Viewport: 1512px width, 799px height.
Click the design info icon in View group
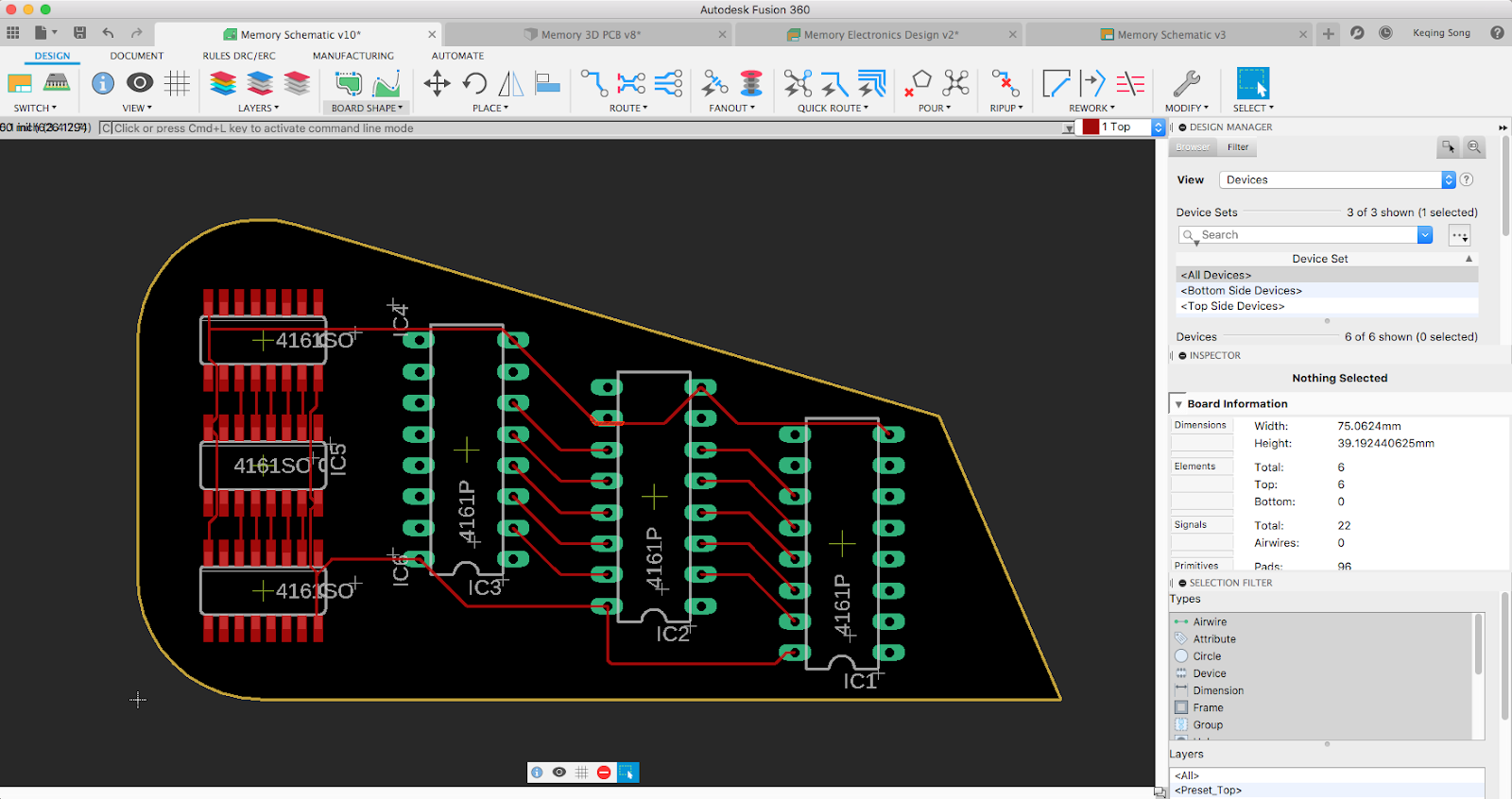coord(103,84)
